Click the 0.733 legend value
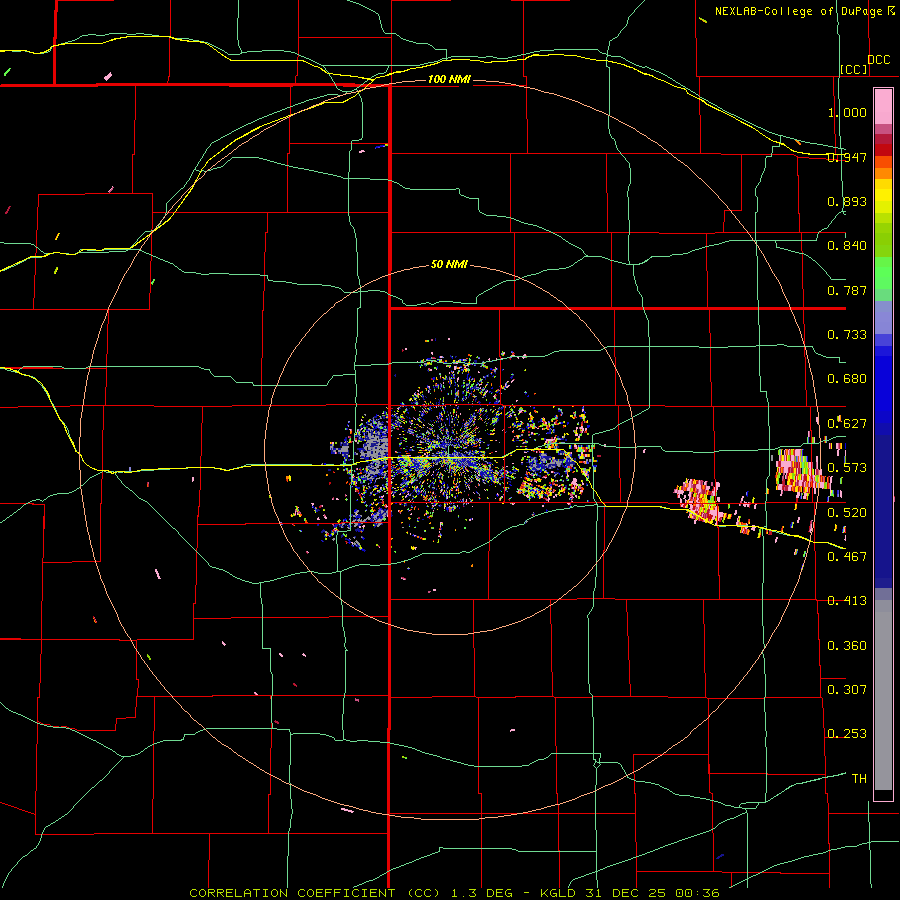The image size is (900, 900). (847, 335)
